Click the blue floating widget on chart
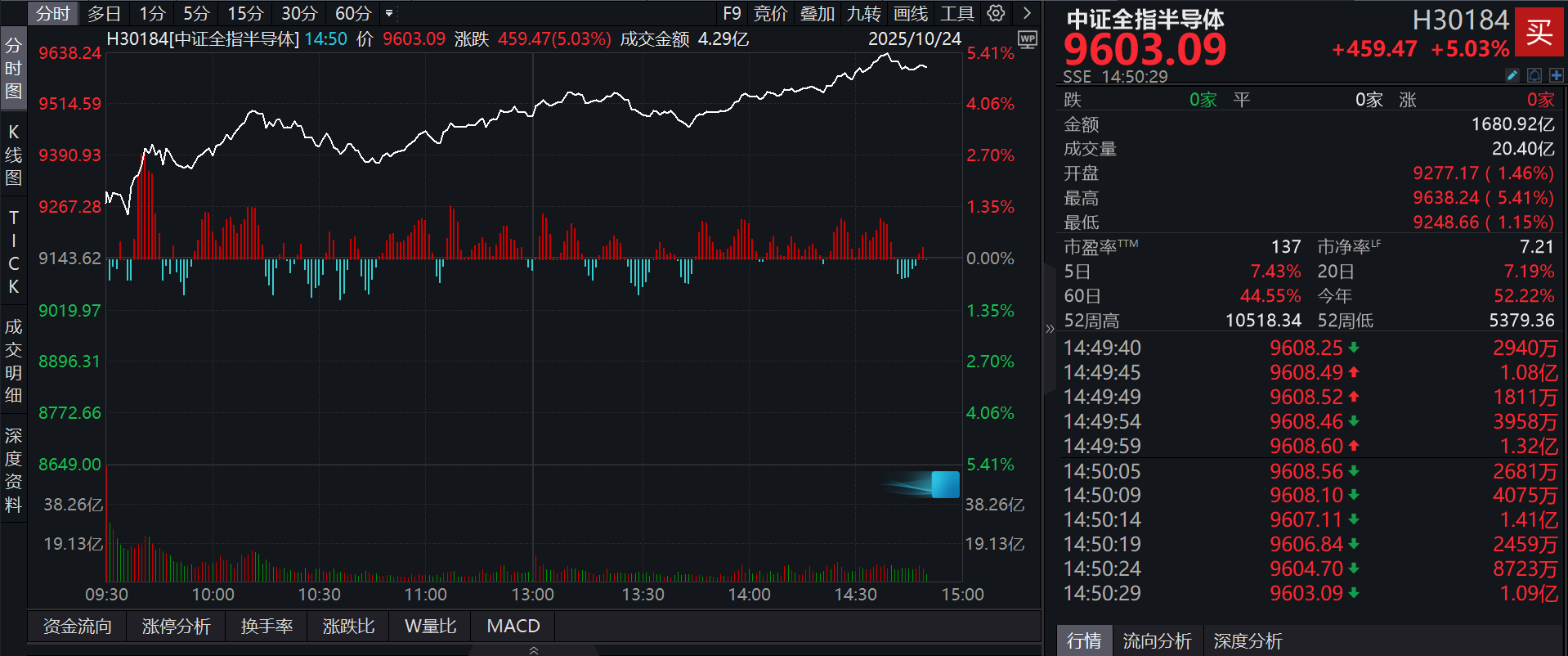The image size is (1568, 656). pos(945,485)
